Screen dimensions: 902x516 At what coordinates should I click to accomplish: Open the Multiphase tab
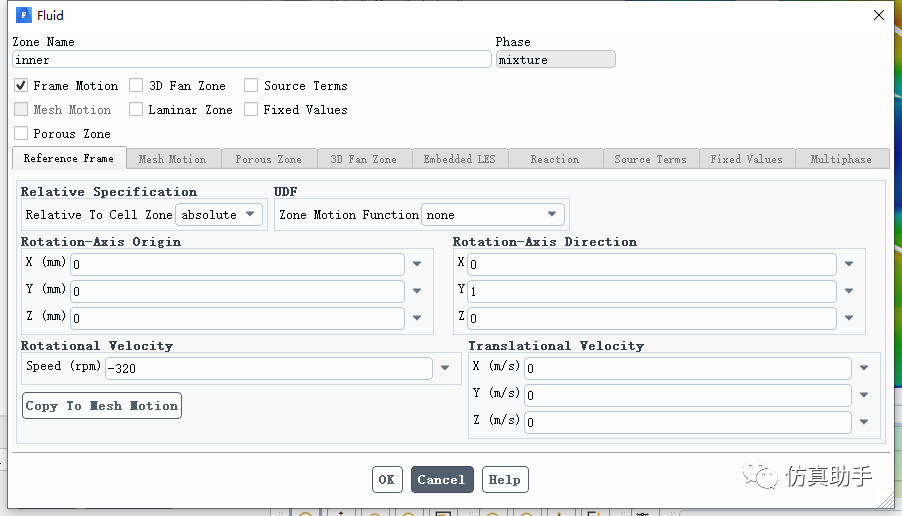click(x=842, y=159)
